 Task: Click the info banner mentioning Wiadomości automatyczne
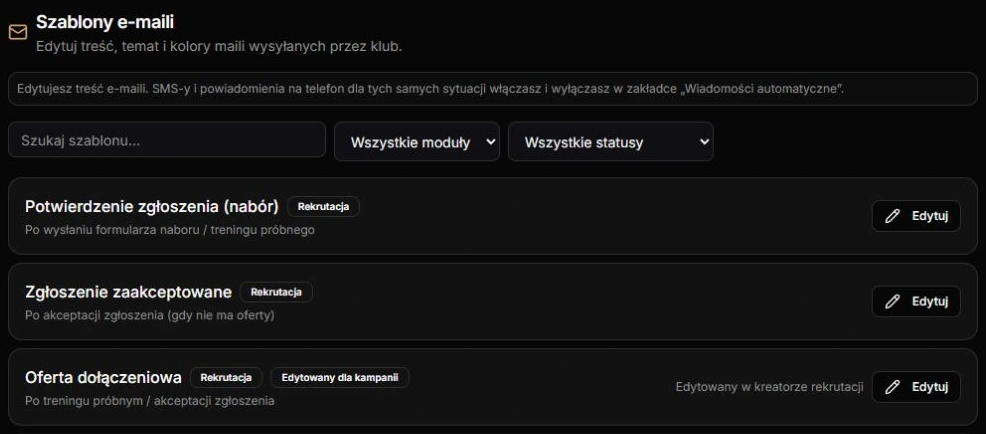[x=493, y=89]
